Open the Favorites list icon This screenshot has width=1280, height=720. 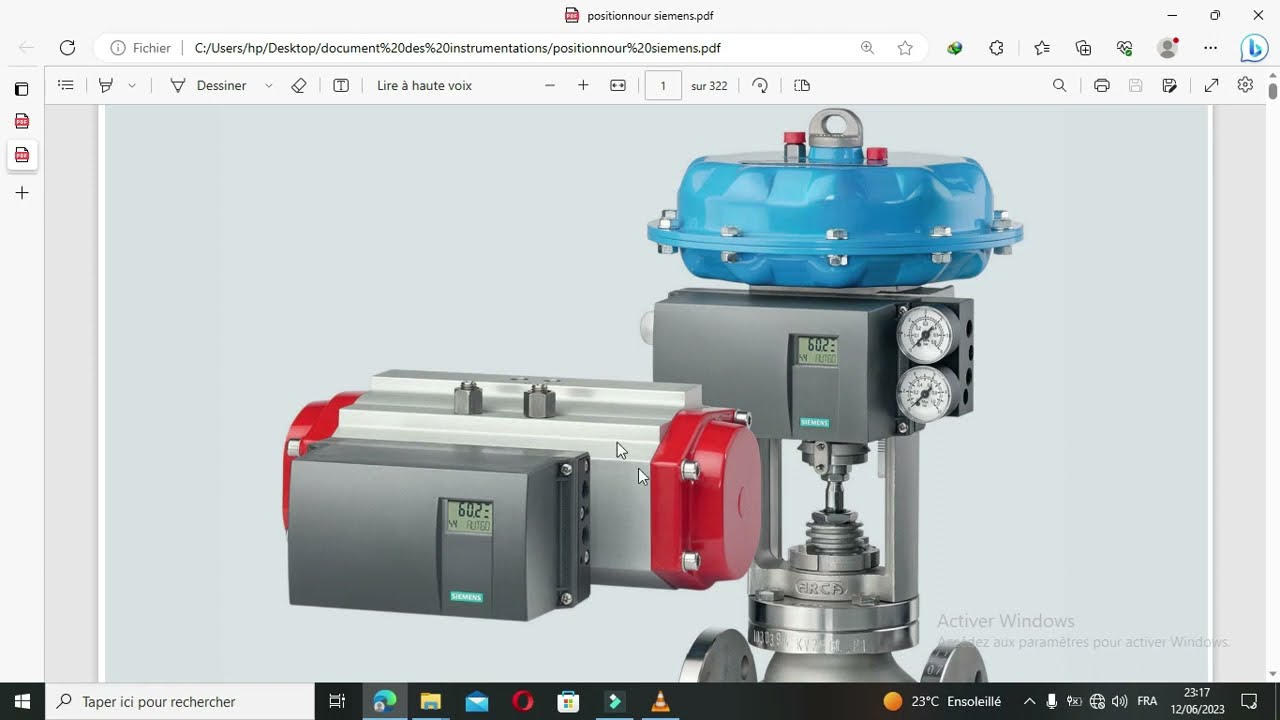pos(1042,48)
